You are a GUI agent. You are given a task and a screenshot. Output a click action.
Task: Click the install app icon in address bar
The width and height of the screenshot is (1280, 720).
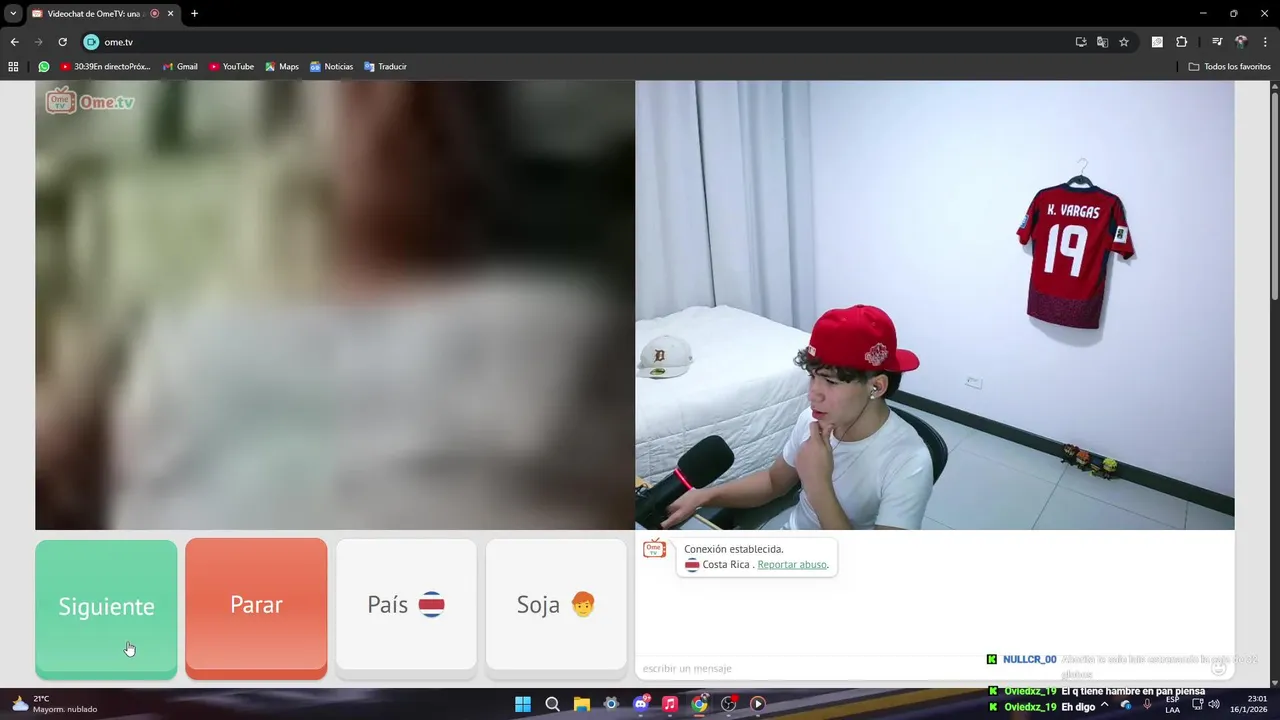(x=1081, y=42)
